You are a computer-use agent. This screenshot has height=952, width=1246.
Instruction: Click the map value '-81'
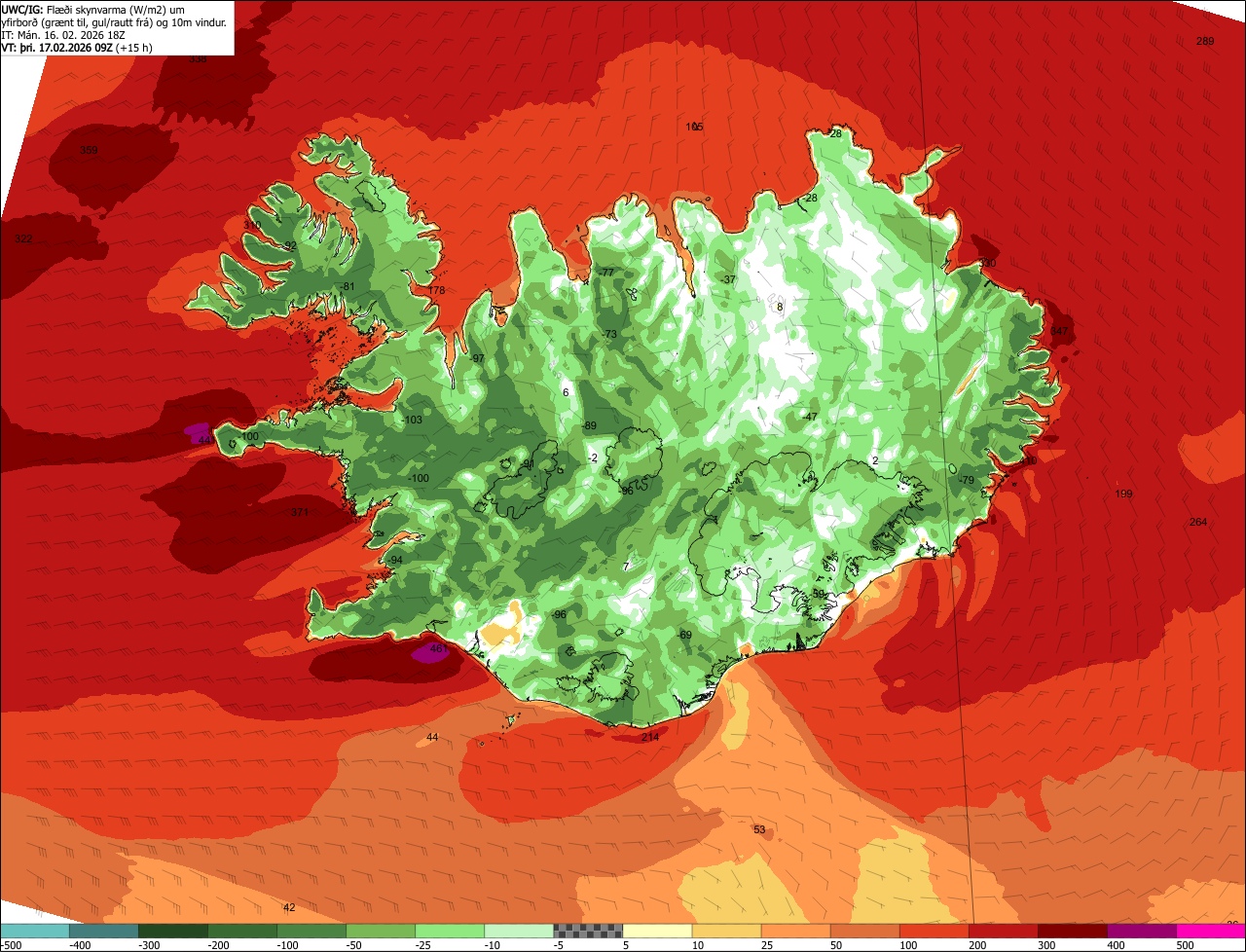348,286
